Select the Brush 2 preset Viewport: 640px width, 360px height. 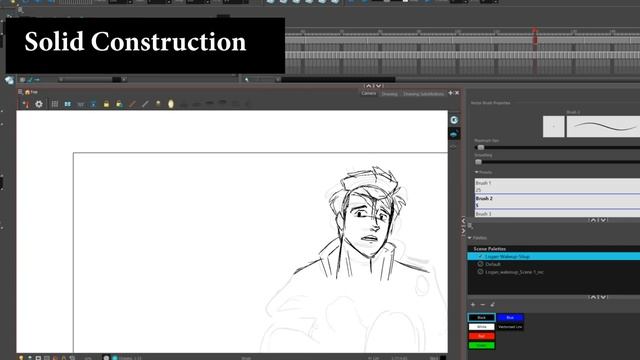coord(557,202)
